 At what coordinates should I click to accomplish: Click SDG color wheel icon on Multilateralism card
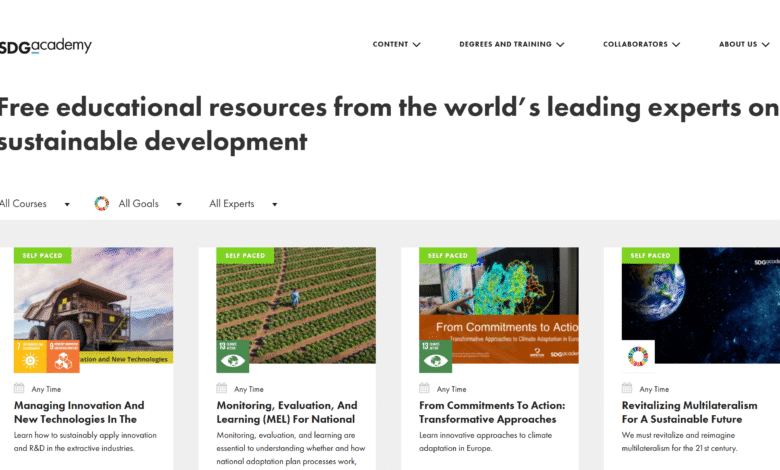tap(638, 355)
